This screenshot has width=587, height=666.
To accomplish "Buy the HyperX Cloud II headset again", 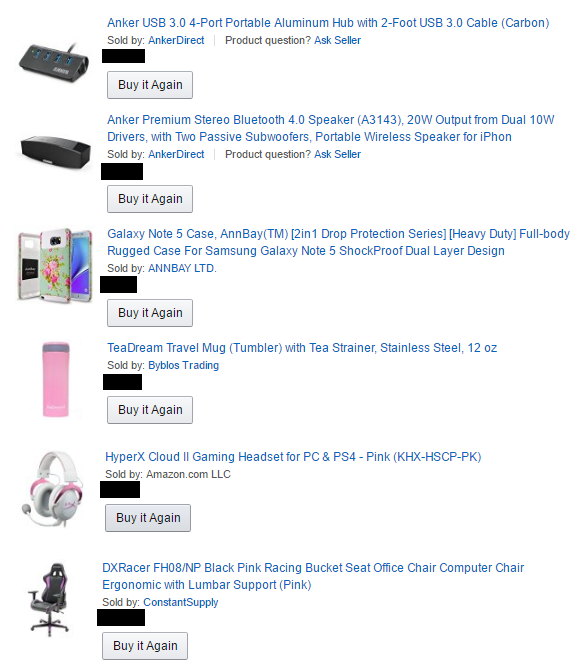I will point(148,518).
